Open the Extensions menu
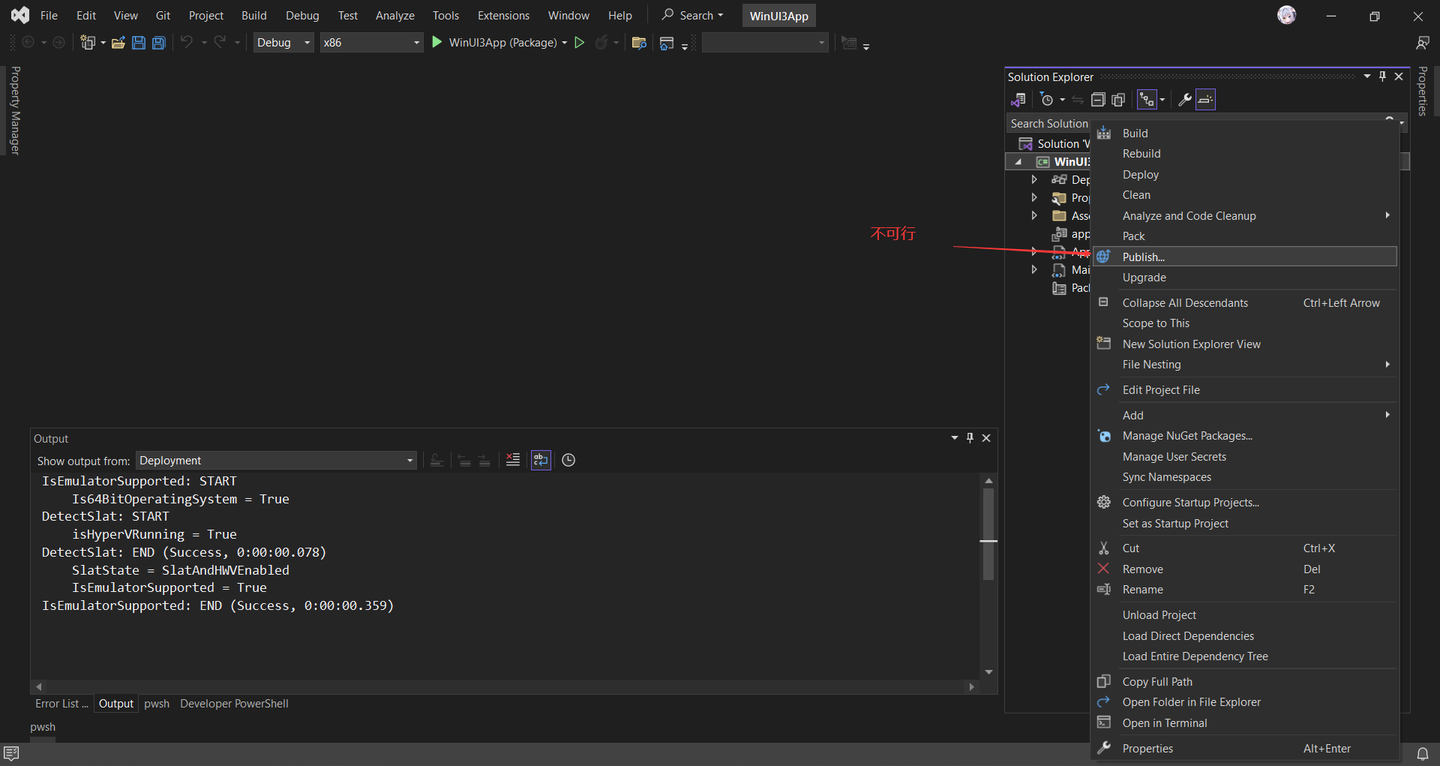Image resolution: width=1440 pixels, height=766 pixels. (503, 15)
